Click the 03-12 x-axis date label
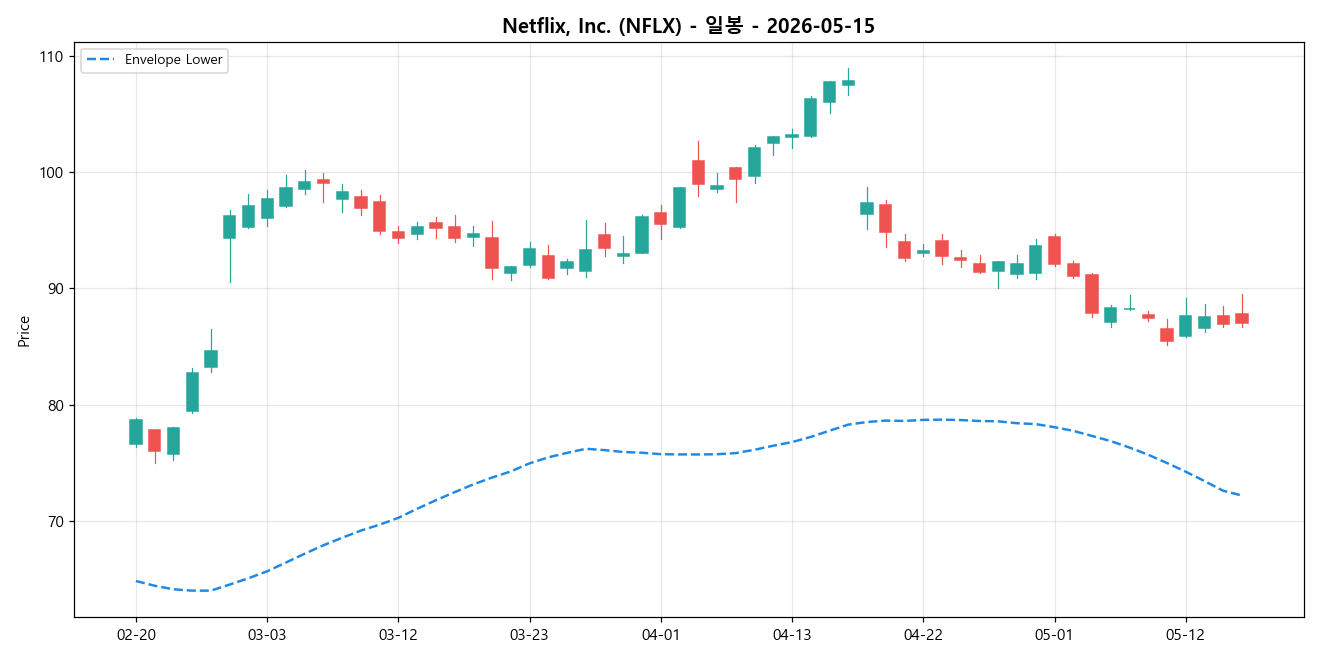 point(398,635)
